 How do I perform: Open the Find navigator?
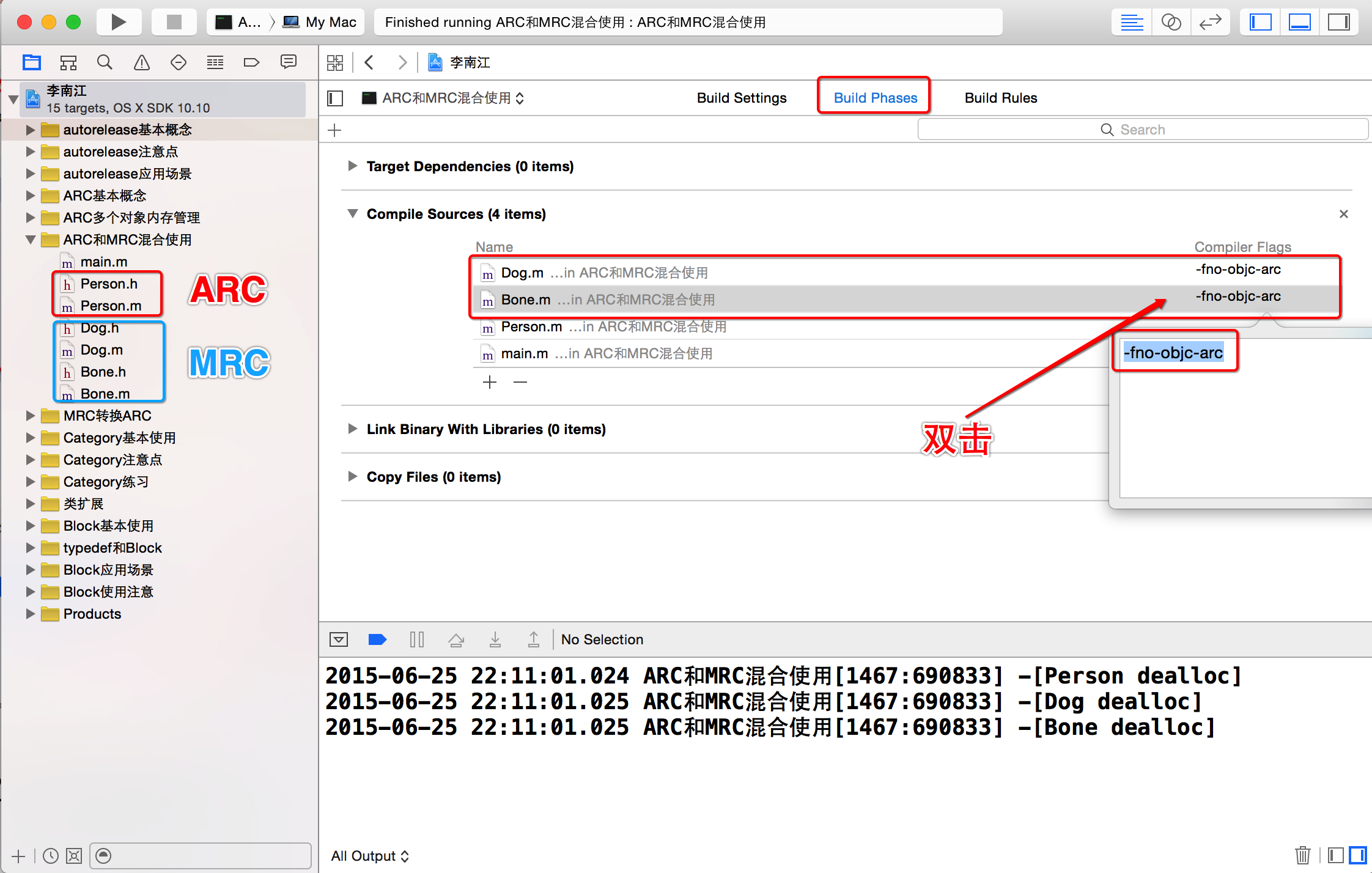coord(105,62)
